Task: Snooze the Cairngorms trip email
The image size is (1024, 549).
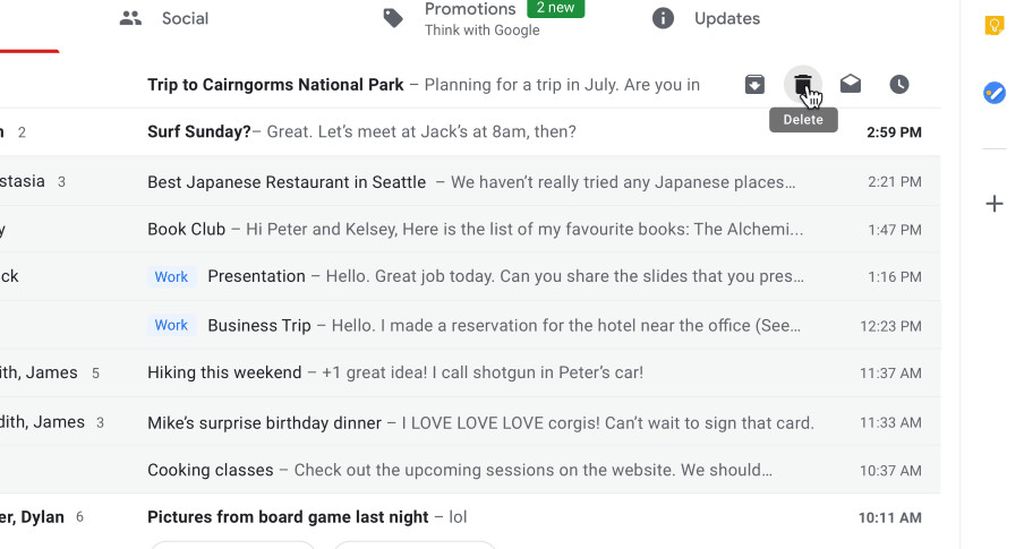Action: [x=899, y=85]
